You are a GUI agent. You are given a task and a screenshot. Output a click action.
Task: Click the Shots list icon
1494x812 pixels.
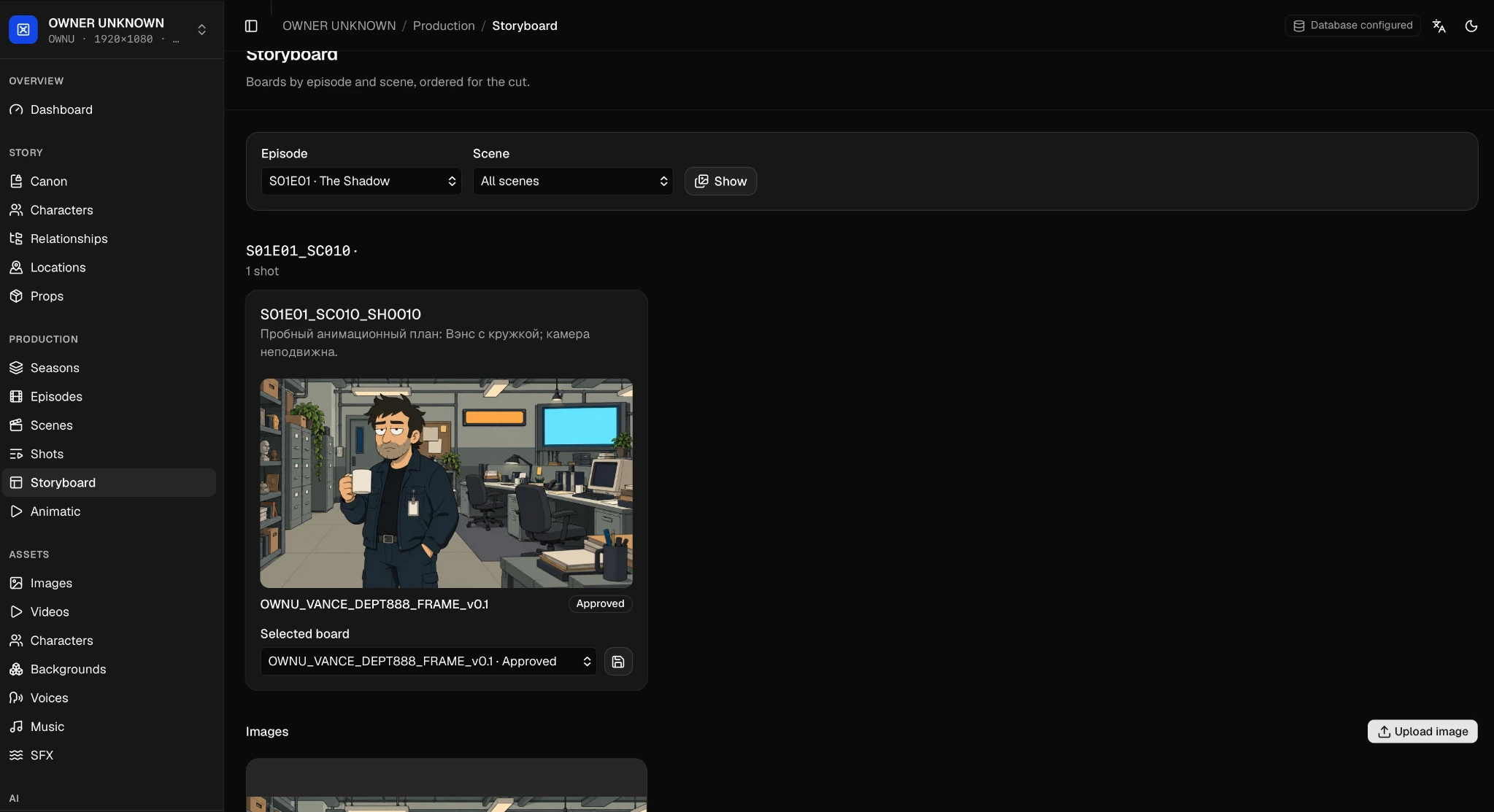click(x=16, y=454)
